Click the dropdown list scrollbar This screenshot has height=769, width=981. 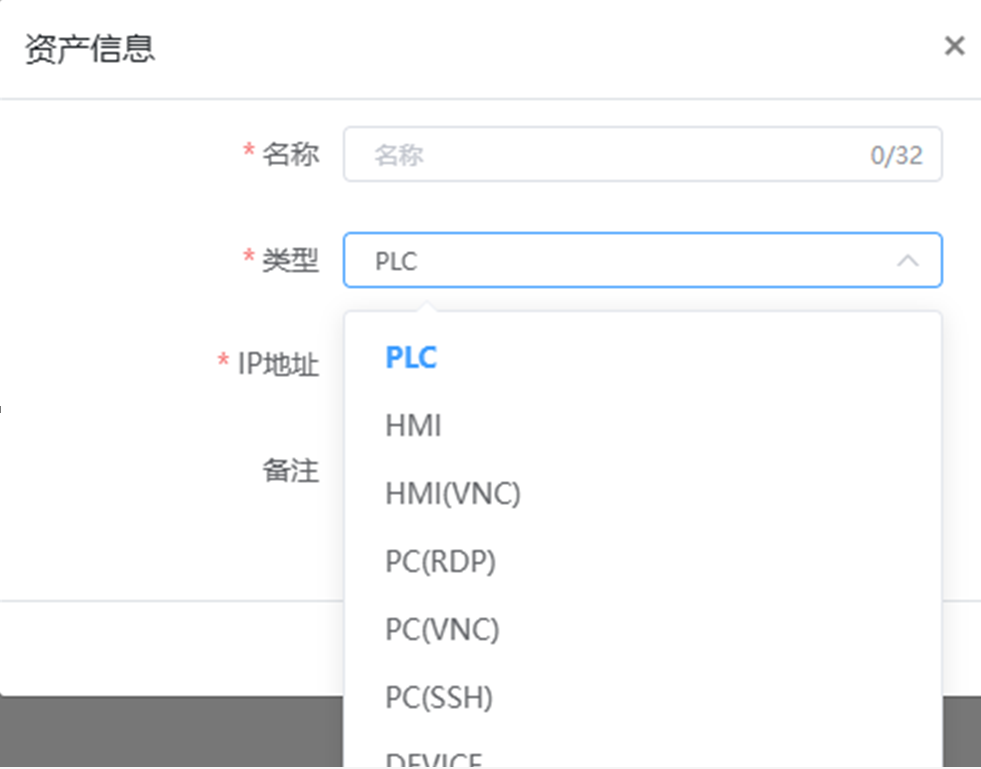pyautogui.click(x=933, y=500)
